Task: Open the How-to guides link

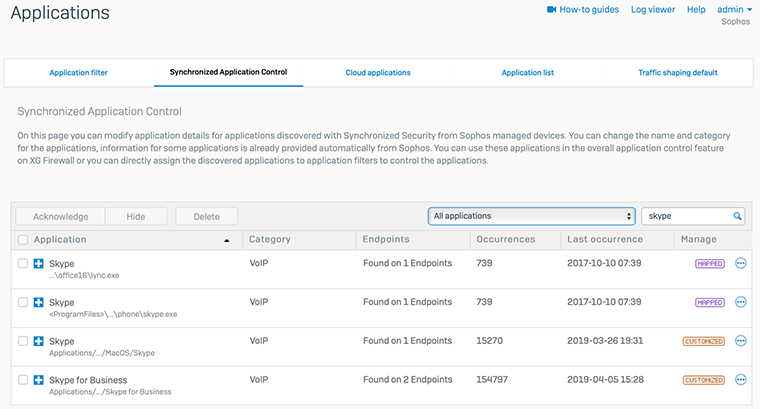Action: coord(589,10)
